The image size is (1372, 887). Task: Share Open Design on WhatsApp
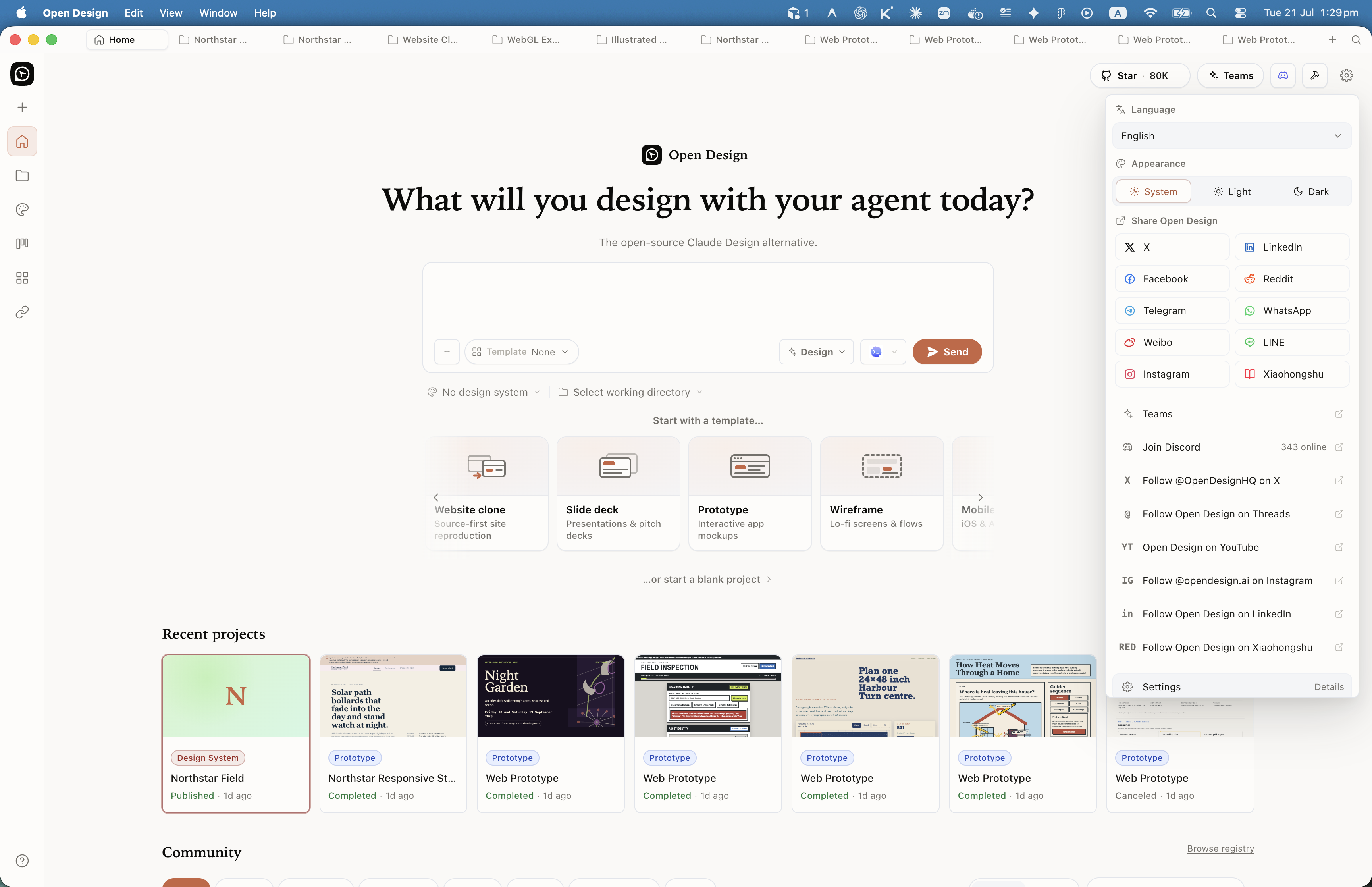tap(1292, 310)
